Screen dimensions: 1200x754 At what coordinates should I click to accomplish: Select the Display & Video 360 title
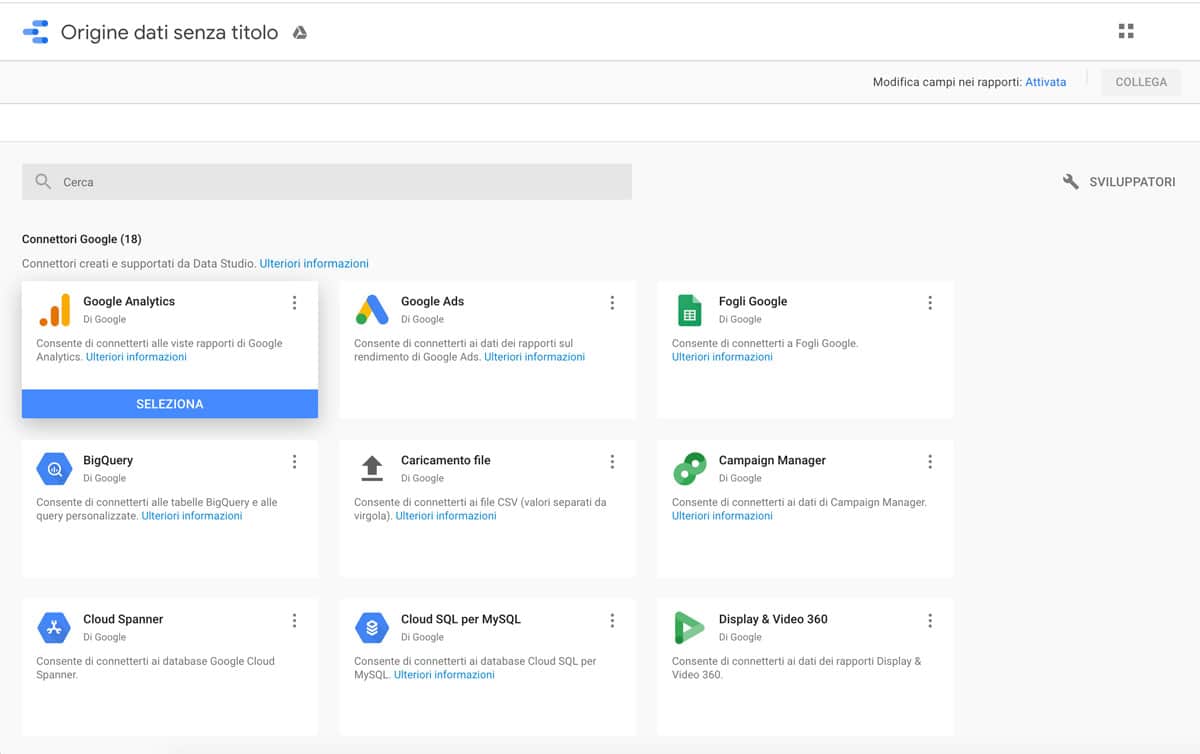[773, 619]
